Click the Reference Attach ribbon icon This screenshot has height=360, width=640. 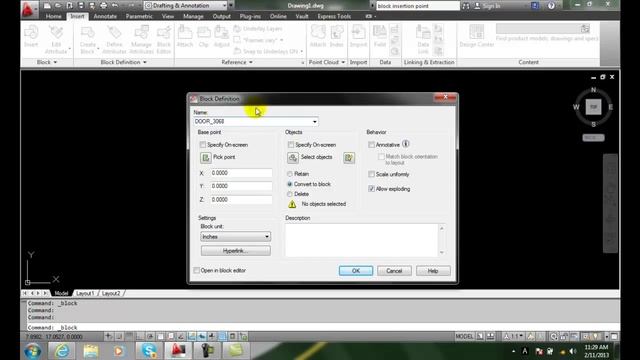click(x=185, y=33)
